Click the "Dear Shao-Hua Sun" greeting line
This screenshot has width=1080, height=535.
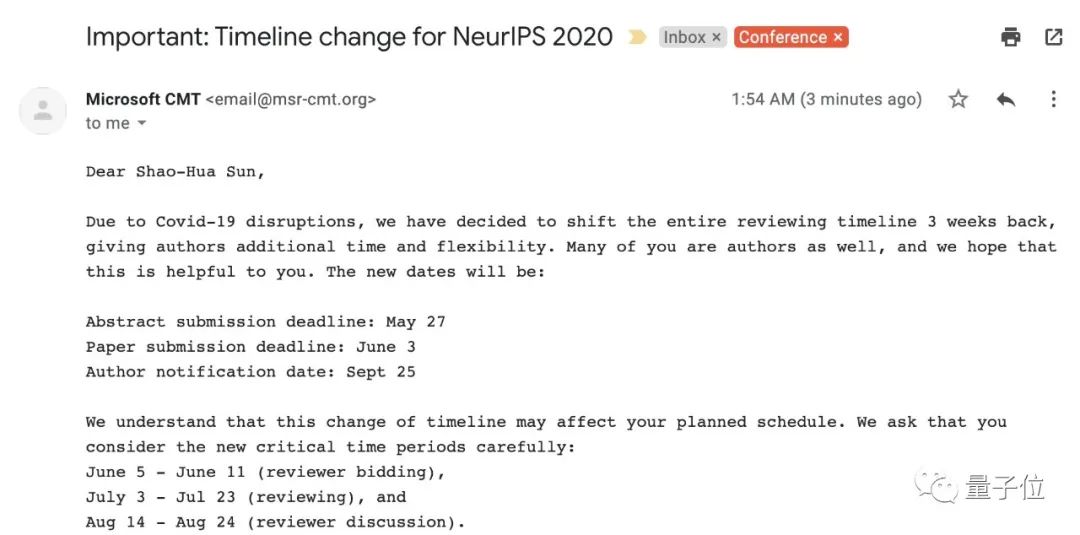click(176, 172)
